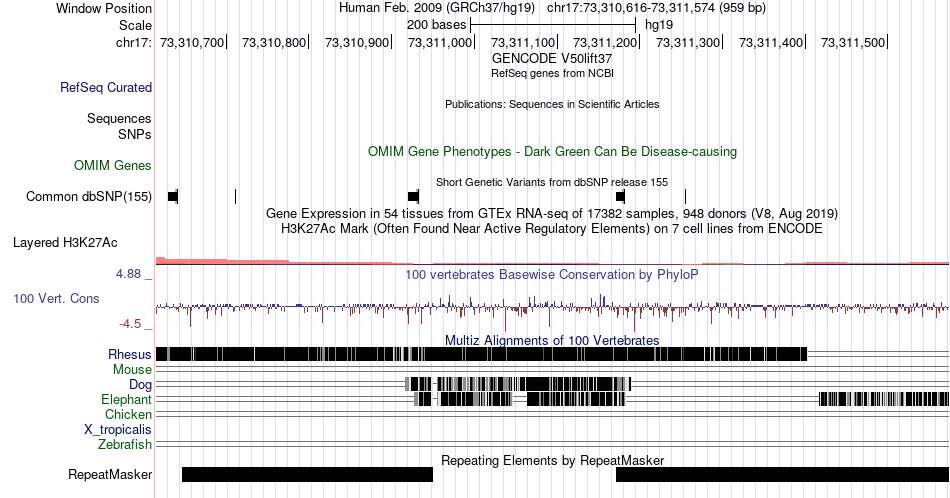Image resolution: width=950 pixels, height=498 pixels.
Task: Click Multiz Alignments of 100 Vertebrates title
Action: point(552,340)
